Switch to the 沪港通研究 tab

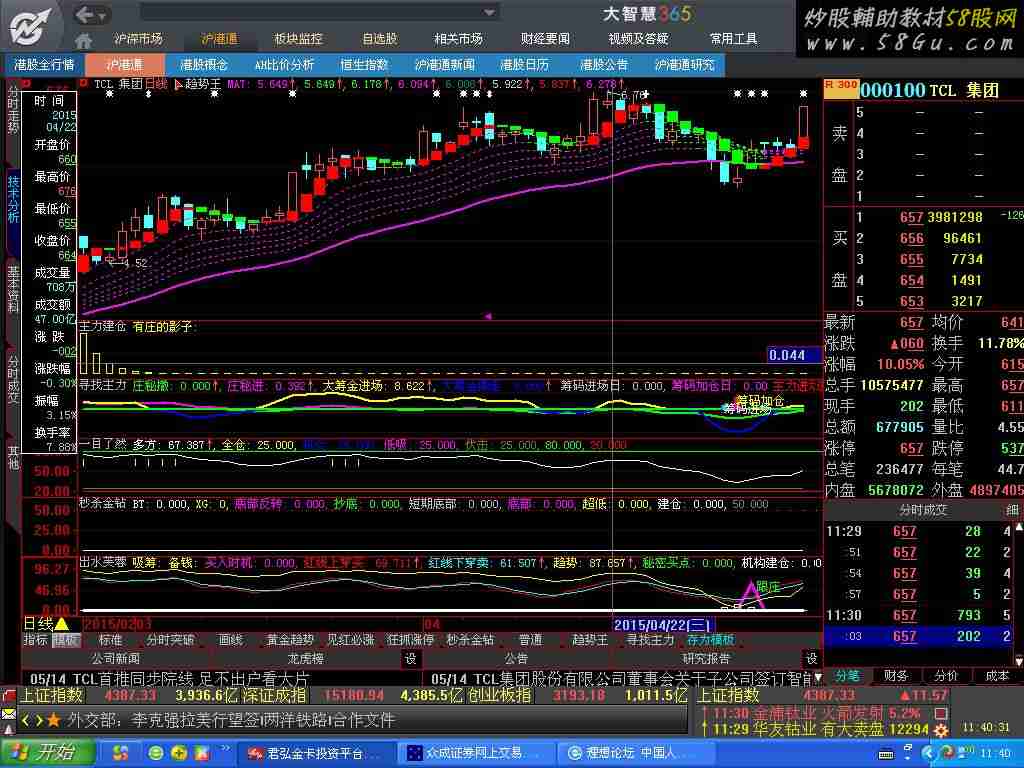coord(684,65)
